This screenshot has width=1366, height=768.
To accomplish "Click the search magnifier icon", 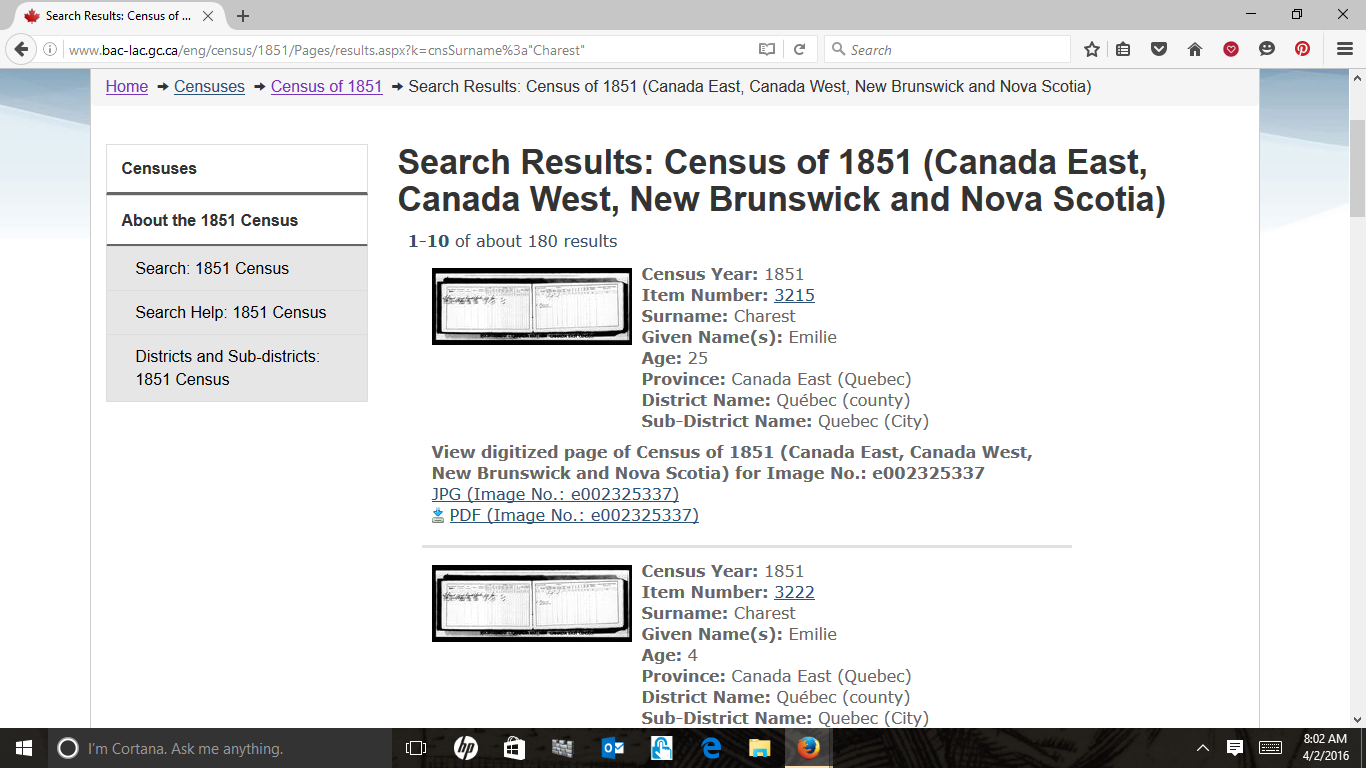I will pyautogui.click(x=837, y=49).
